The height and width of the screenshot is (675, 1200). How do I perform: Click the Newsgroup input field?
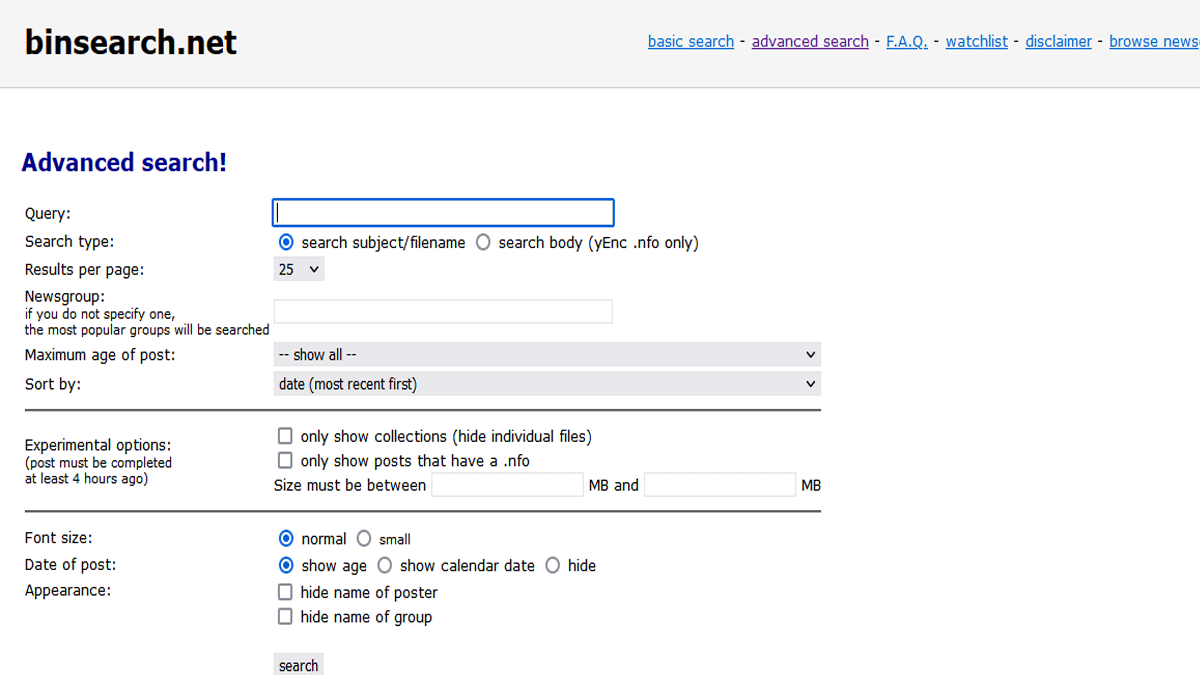click(x=443, y=311)
